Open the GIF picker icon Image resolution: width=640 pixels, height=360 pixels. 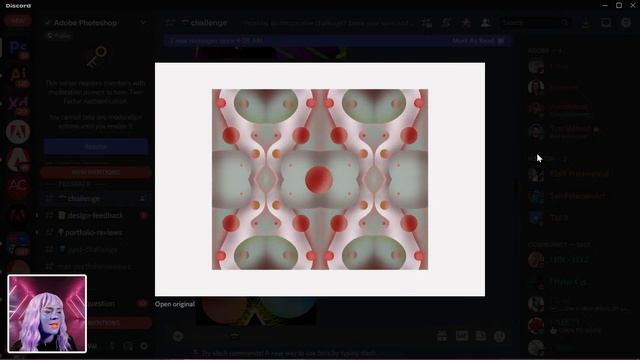click(x=462, y=336)
